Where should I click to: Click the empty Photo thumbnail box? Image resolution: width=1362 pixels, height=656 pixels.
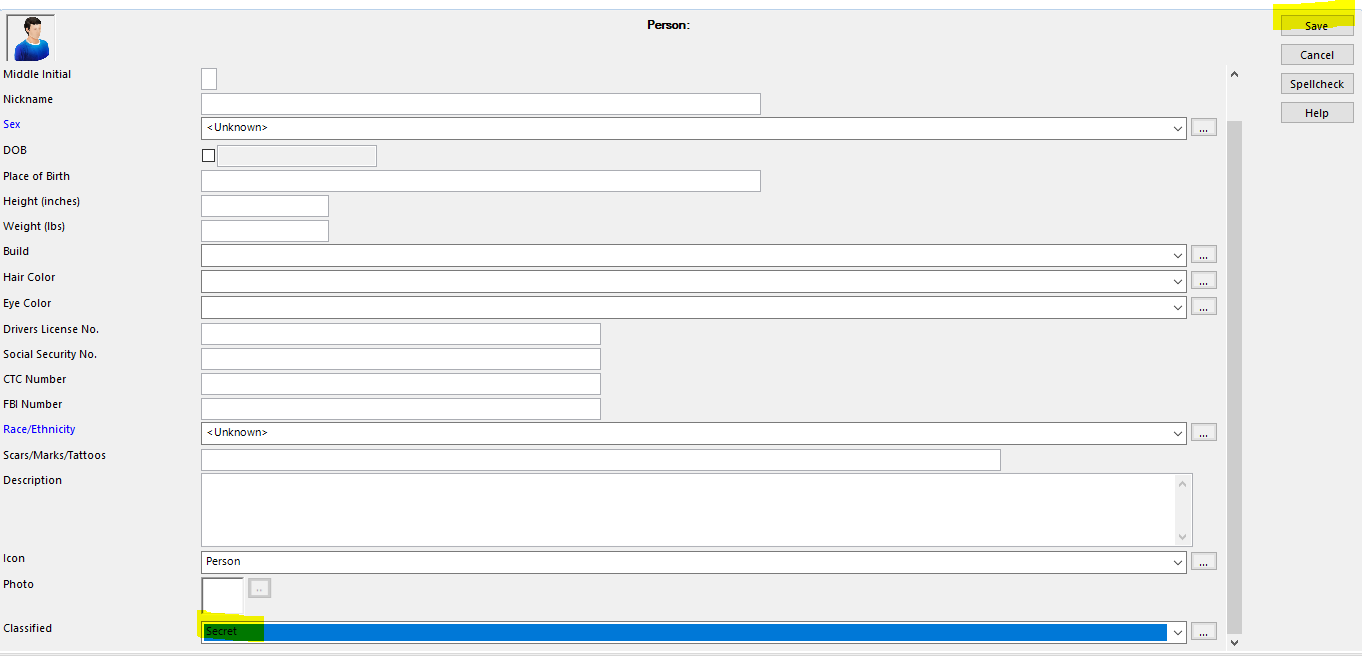coord(220,596)
